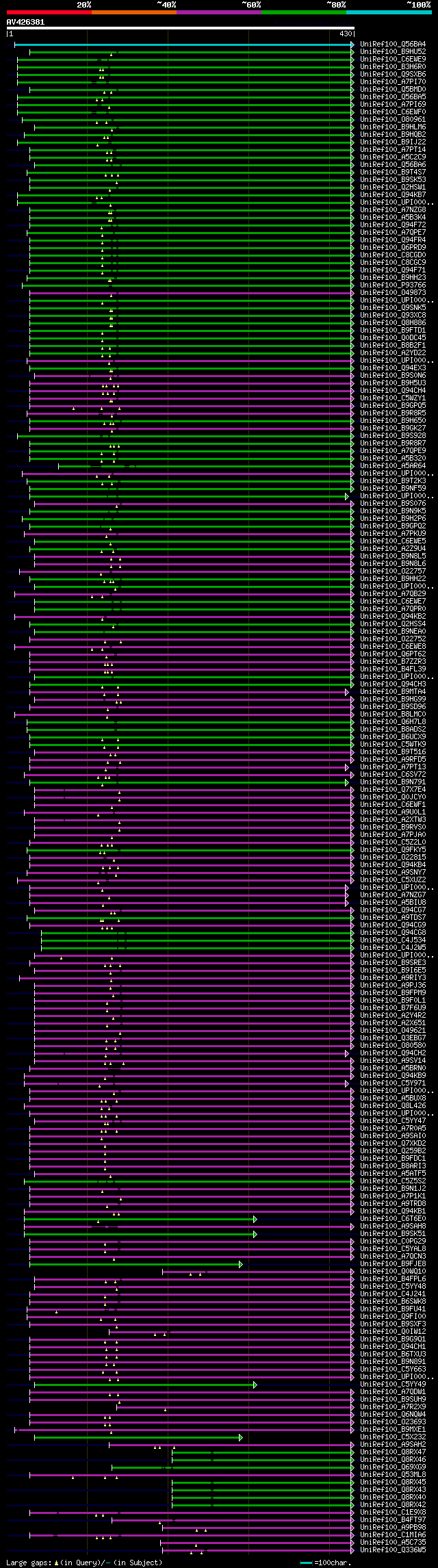This screenshot has height=1568, width=438.
Task: Open the UniRef100_Q9SXB6 hit
Action: 393,75
